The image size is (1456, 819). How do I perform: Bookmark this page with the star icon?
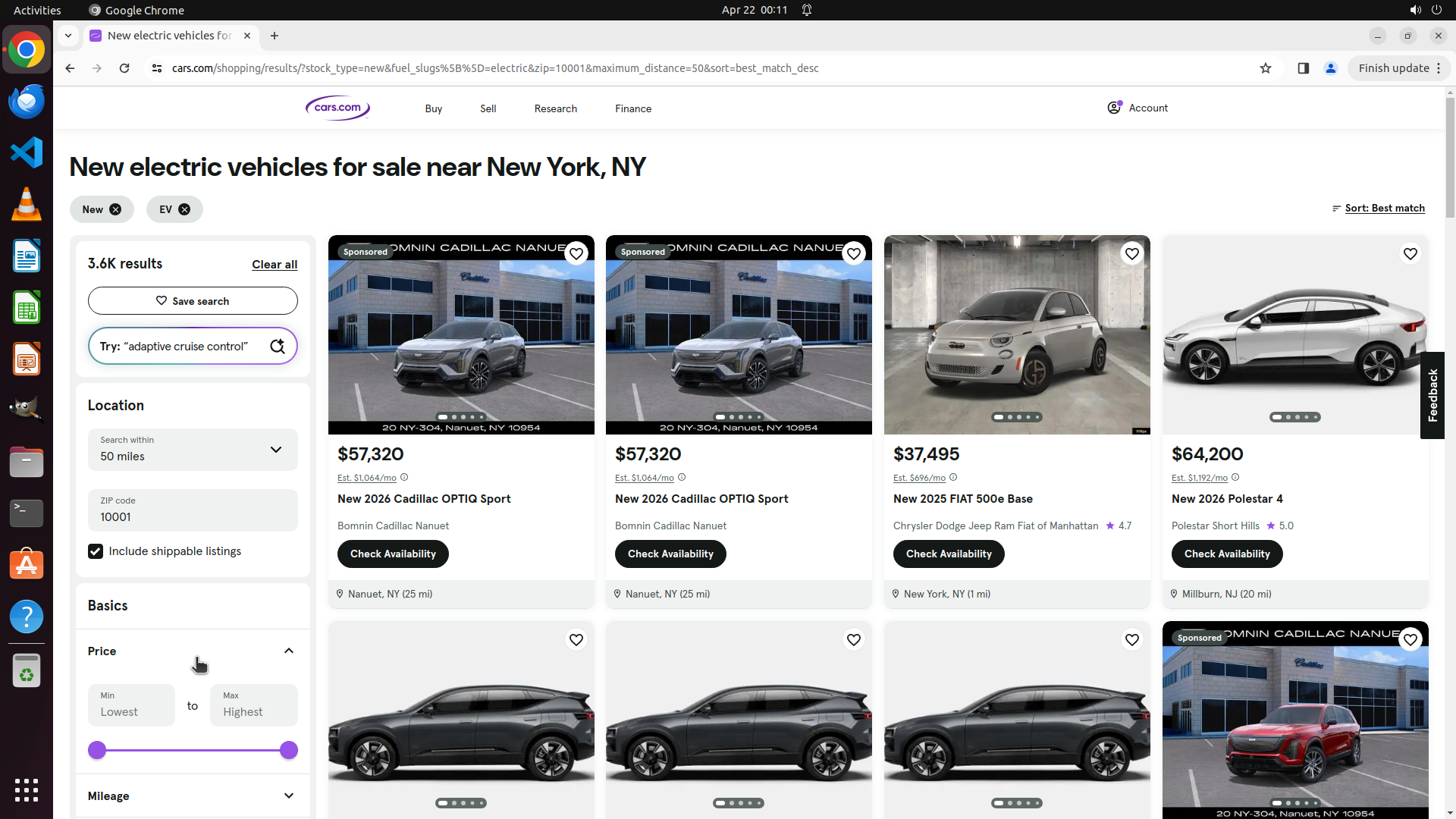coord(1265,68)
